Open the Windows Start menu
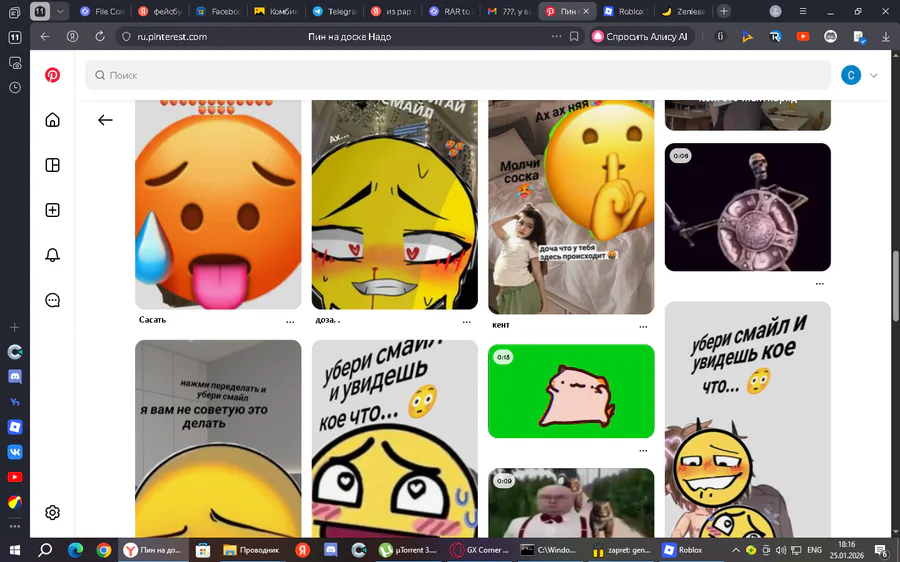The image size is (900, 562). tap(14, 550)
